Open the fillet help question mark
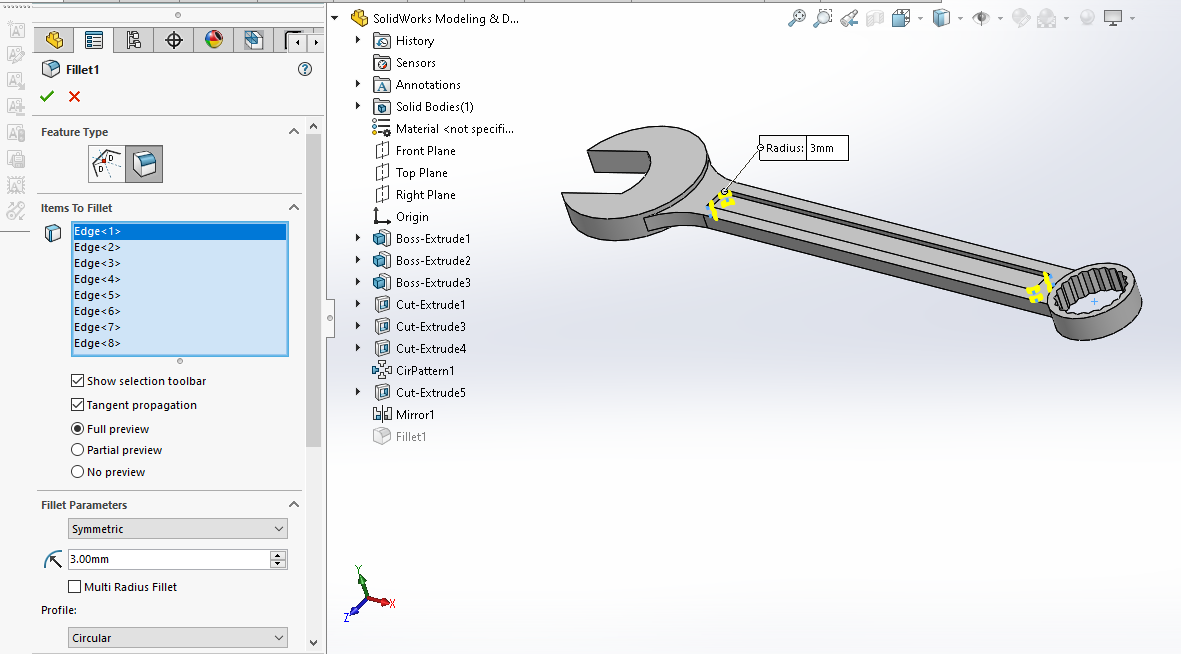1181x654 pixels. click(305, 69)
